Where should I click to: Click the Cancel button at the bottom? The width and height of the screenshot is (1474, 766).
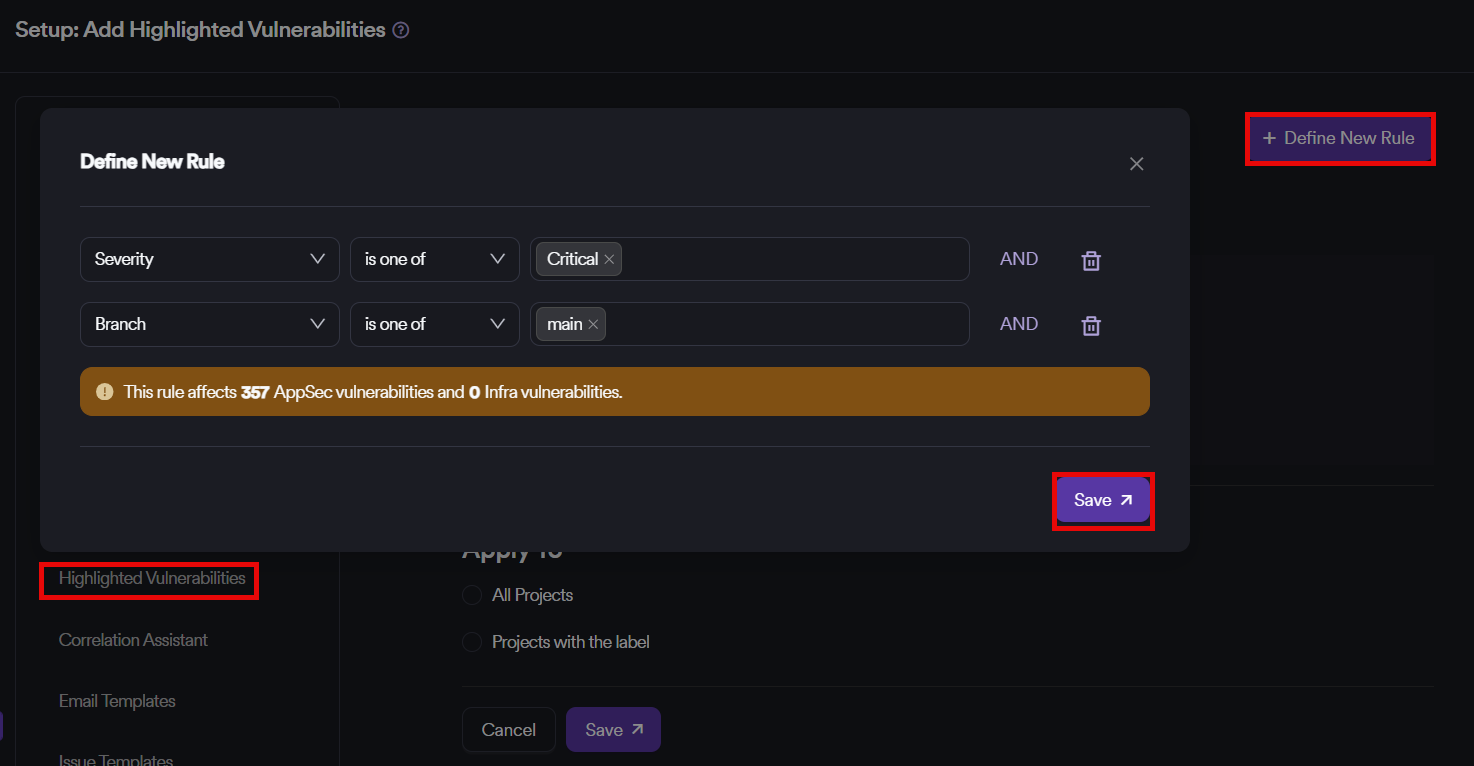point(508,730)
